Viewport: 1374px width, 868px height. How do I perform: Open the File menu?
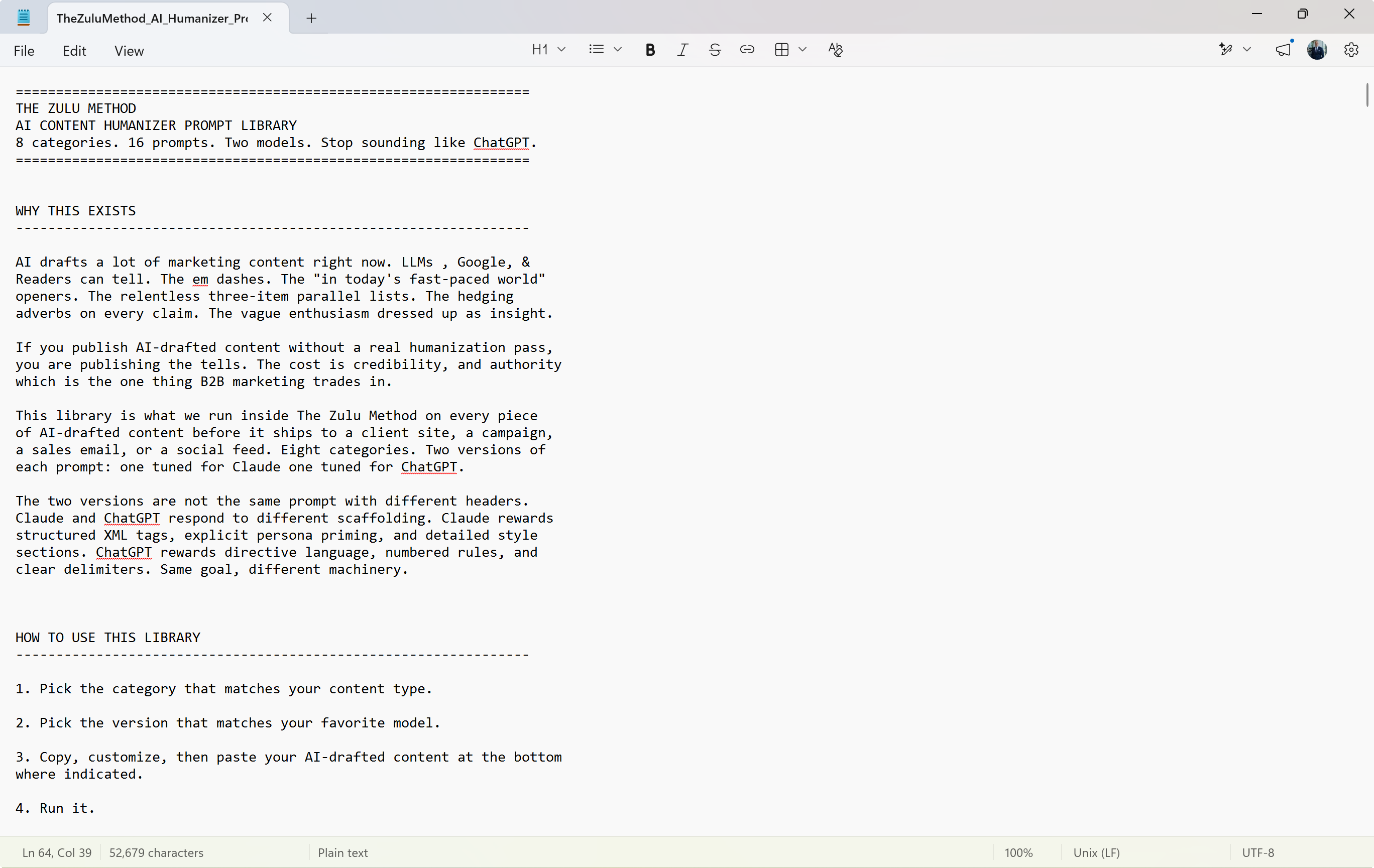tap(24, 51)
